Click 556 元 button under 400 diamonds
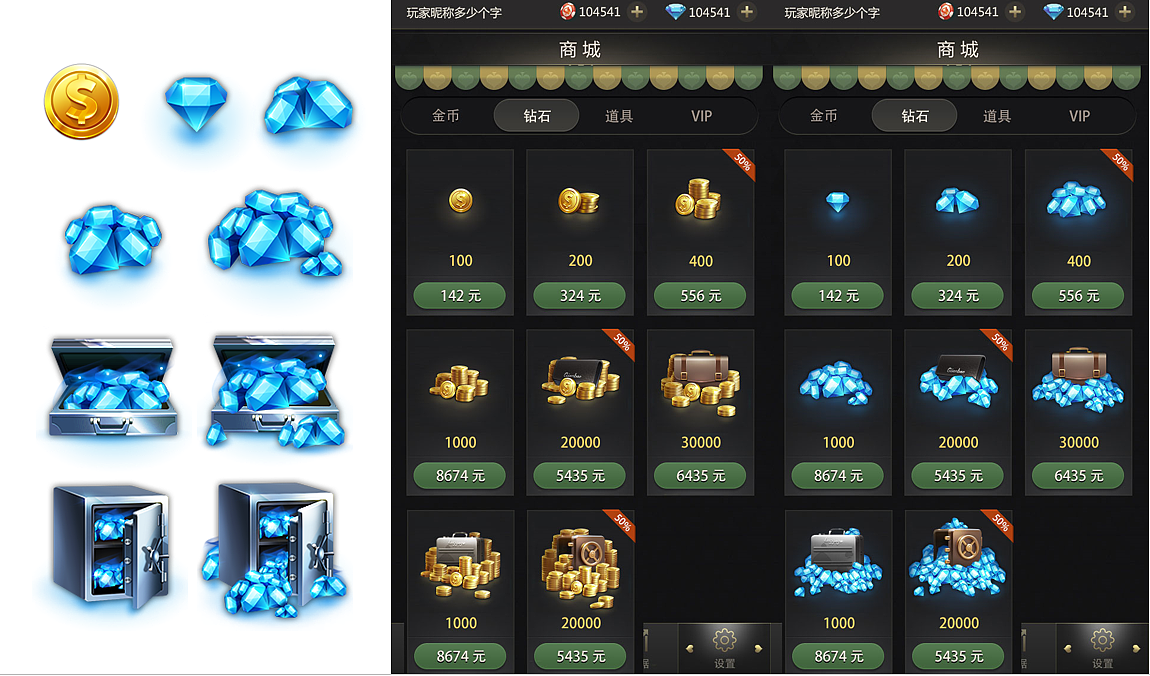The image size is (1150, 676). pyautogui.click(x=1078, y=295)
